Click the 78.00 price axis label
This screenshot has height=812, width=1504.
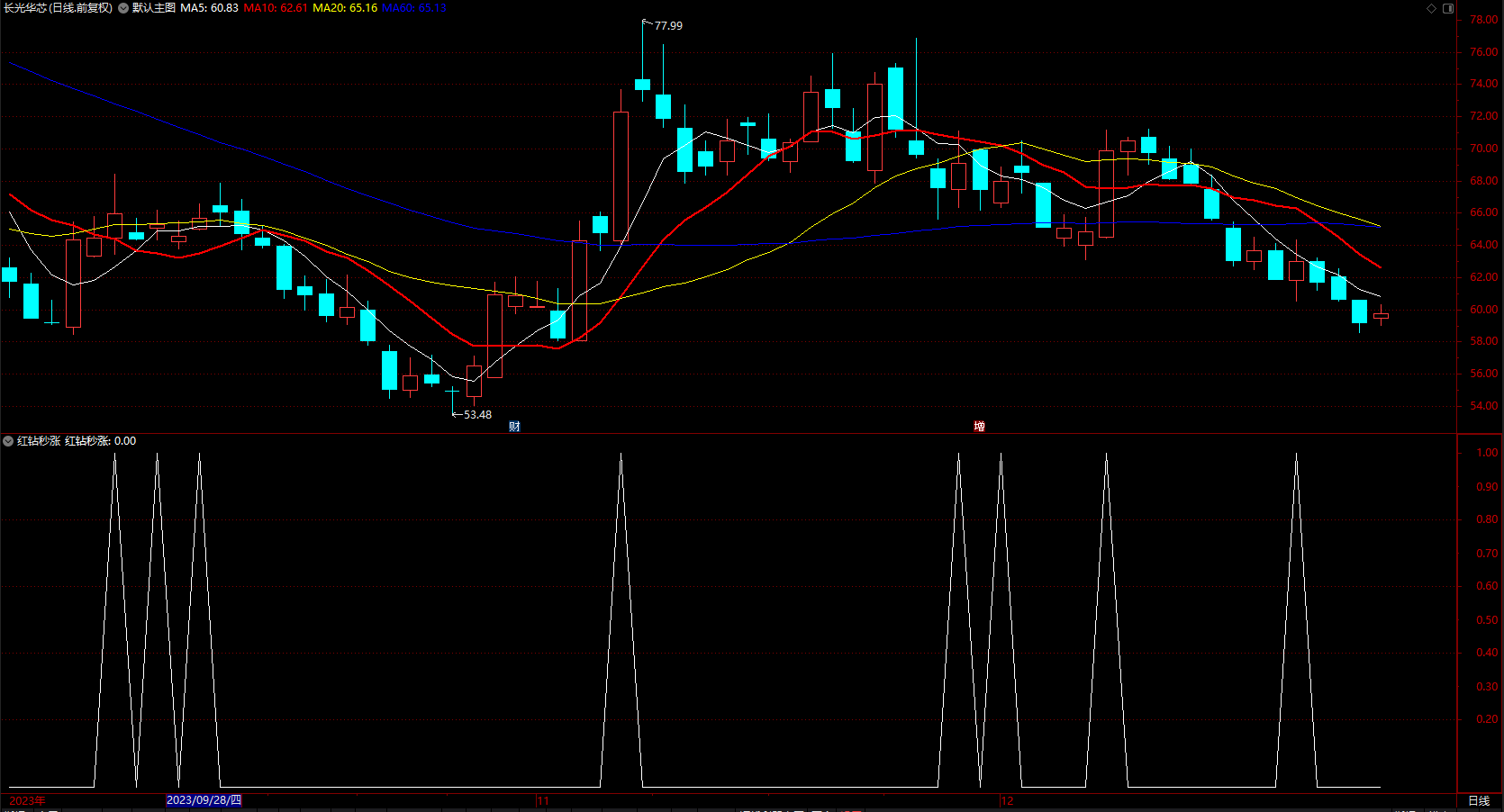(1484, 20)
